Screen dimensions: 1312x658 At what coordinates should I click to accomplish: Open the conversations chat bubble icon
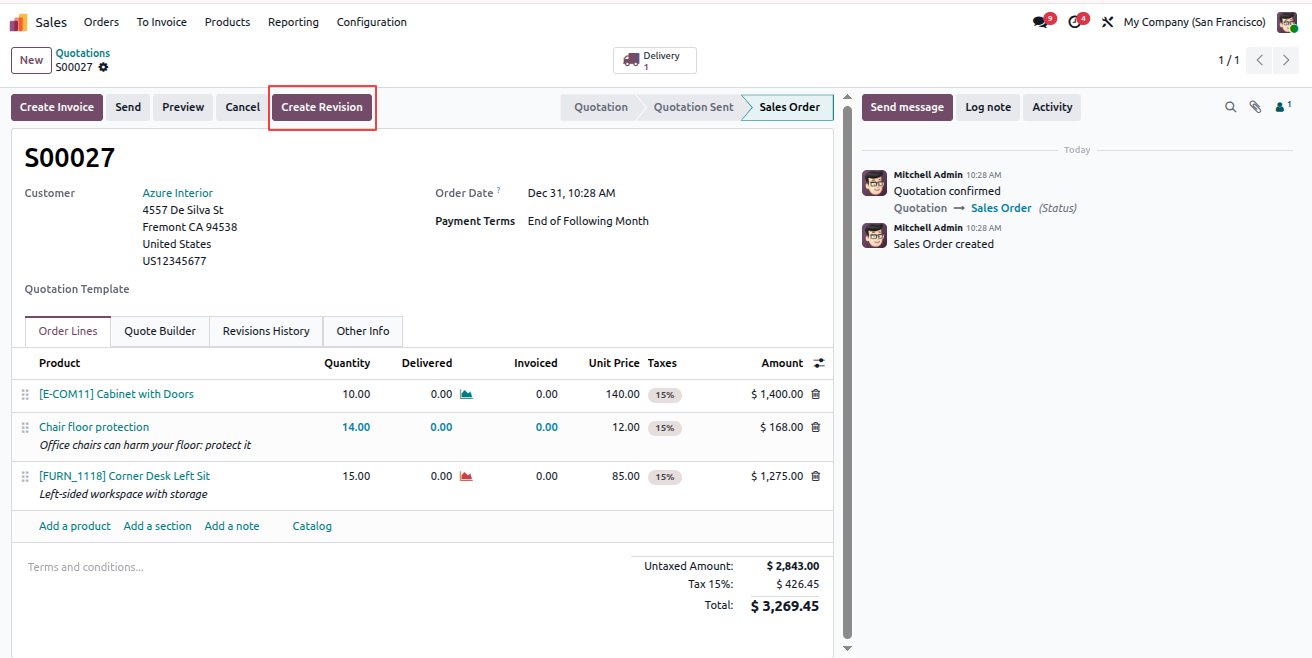point(1042,21)
